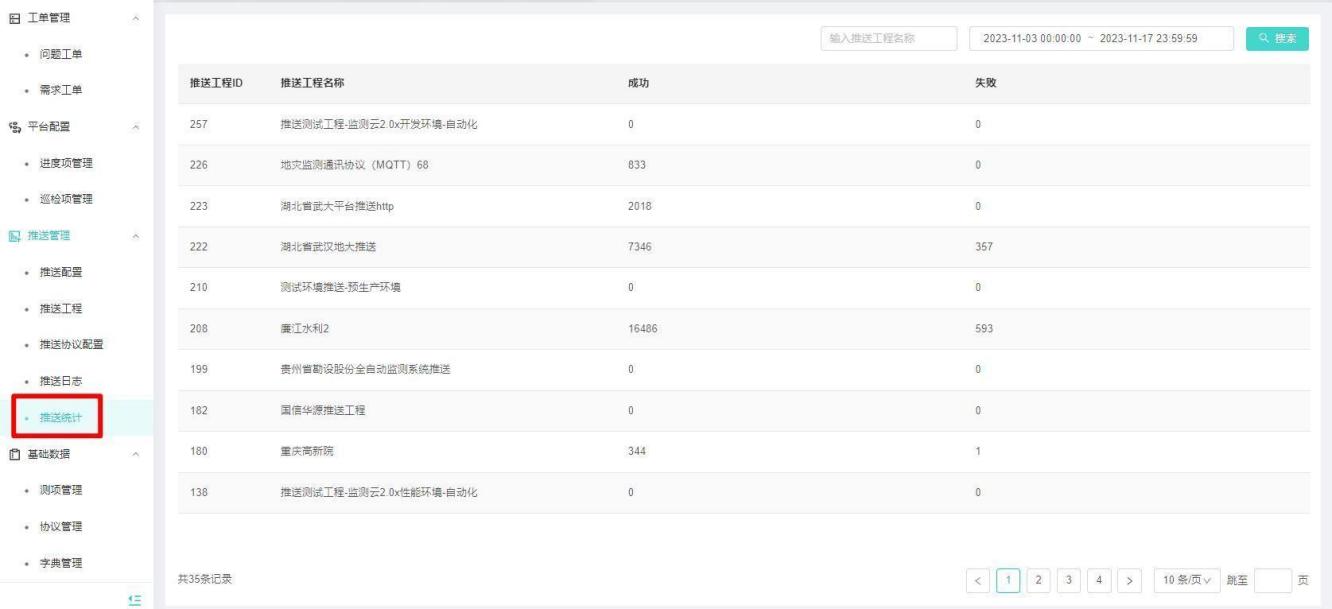Jump to page 3 in pagination
The image size is (1332, 609).
click(x=1069, y=579)
